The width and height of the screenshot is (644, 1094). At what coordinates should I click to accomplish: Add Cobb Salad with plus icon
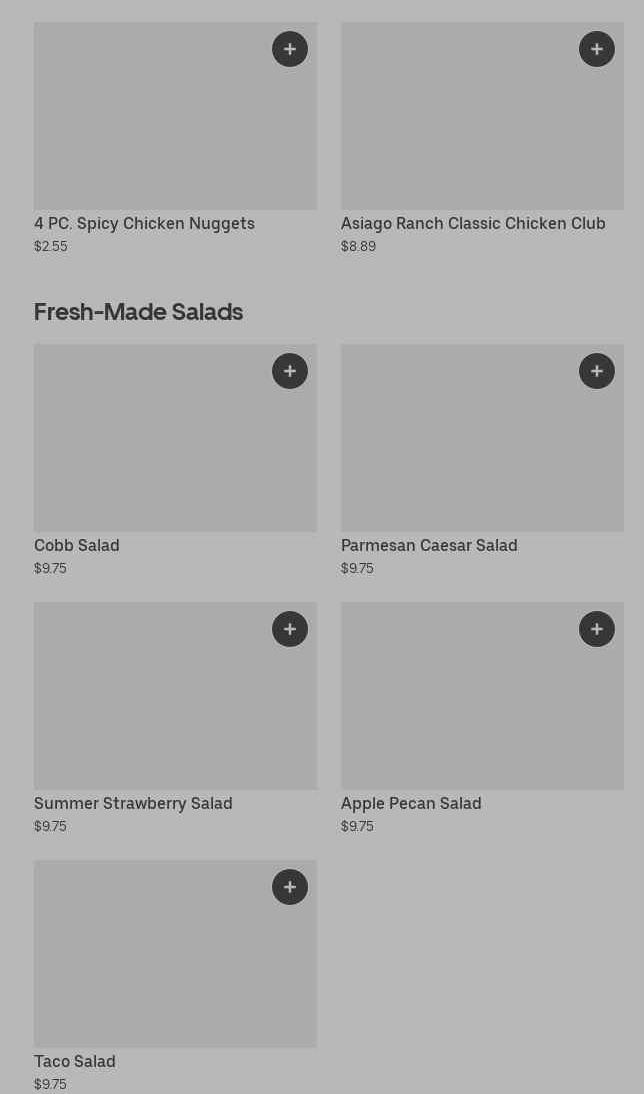[290, 371]
